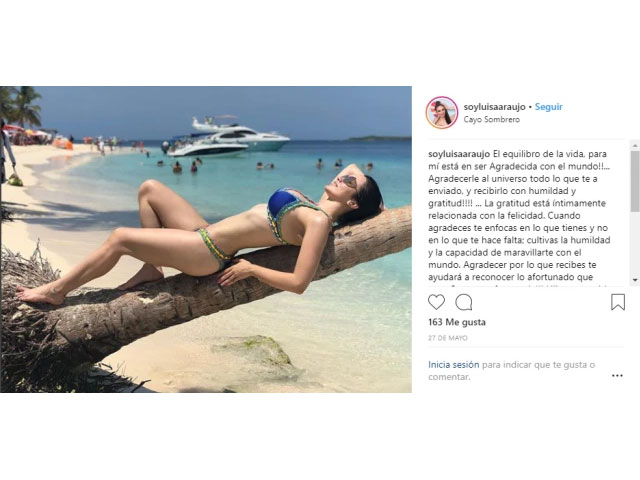This screenshot has height=480, width=640.
Task: Click the scrollbar track below the thumb
Action: 635,244
